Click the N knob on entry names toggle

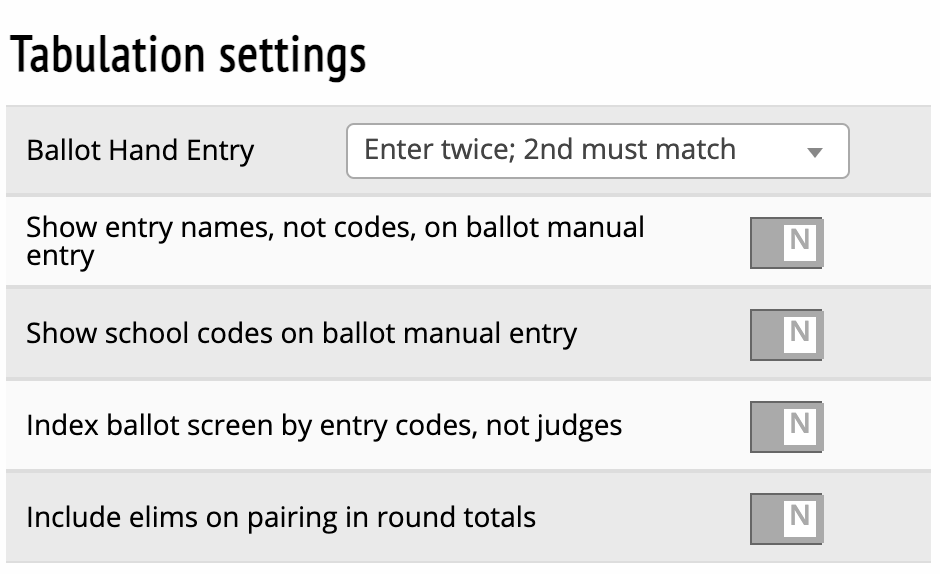(799, 241)
